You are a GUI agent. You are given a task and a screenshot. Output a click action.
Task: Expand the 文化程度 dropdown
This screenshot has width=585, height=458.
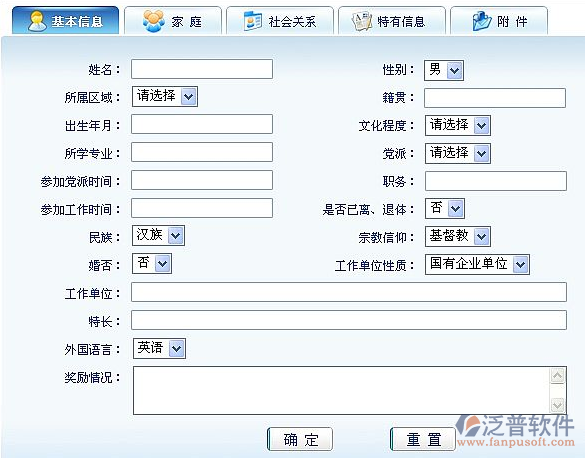tap(458, 125)
